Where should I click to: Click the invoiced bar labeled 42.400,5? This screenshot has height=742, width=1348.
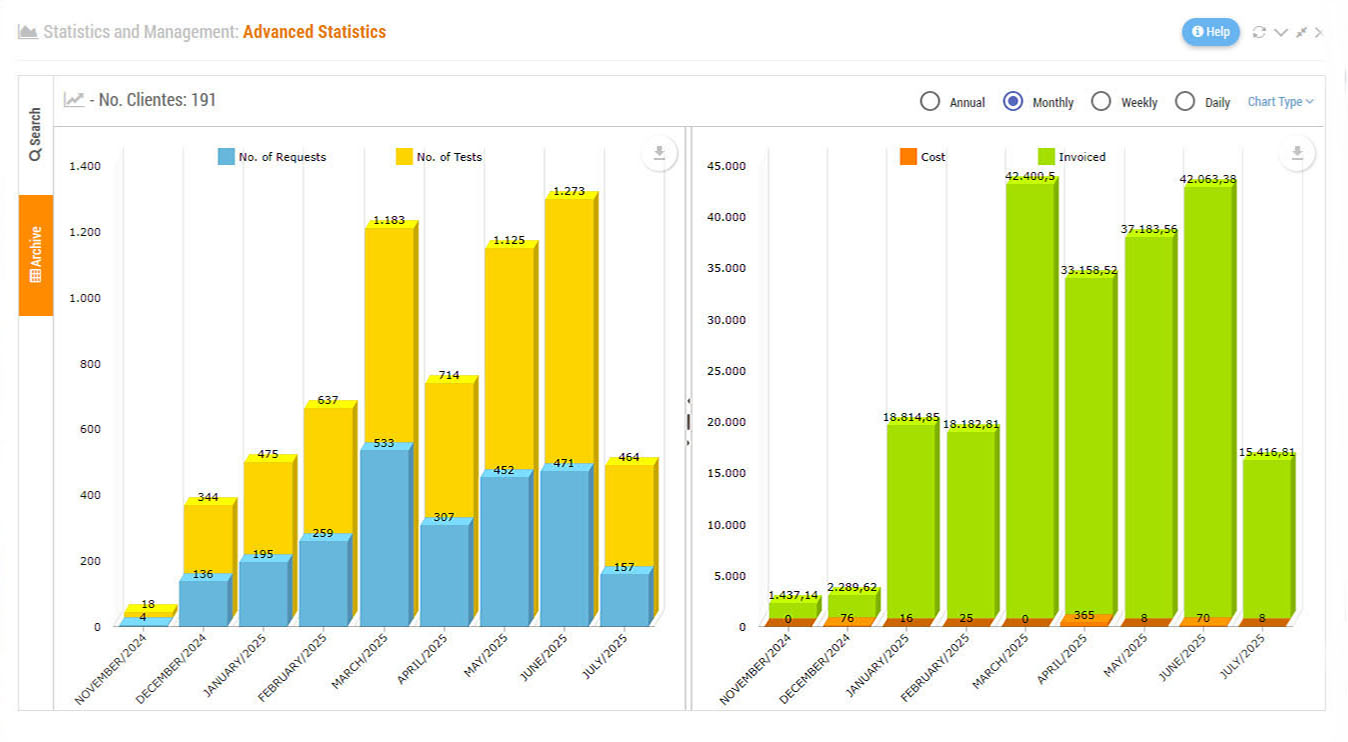coord(1030,400)
